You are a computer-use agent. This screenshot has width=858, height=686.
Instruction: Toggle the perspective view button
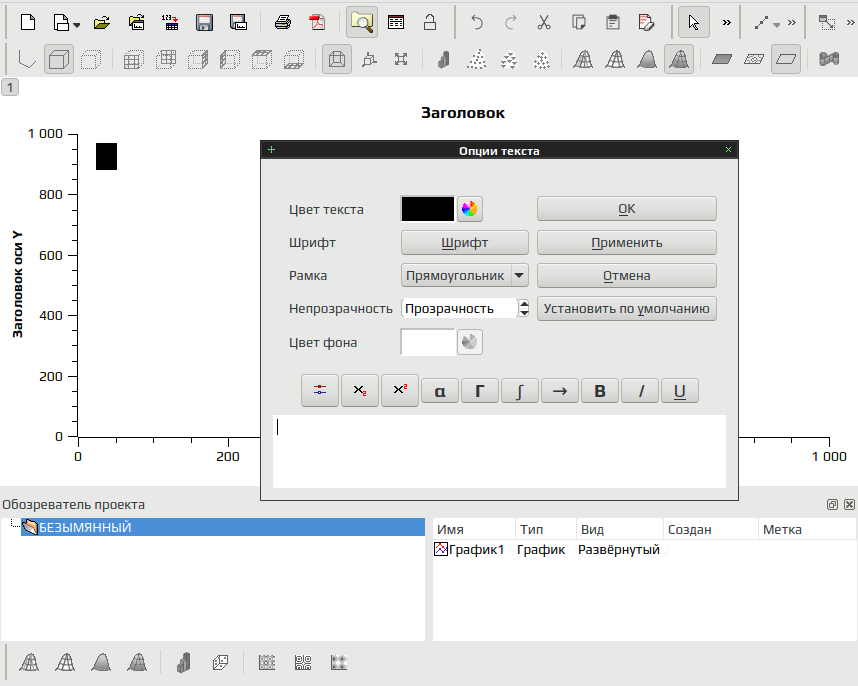coord(337,59)
